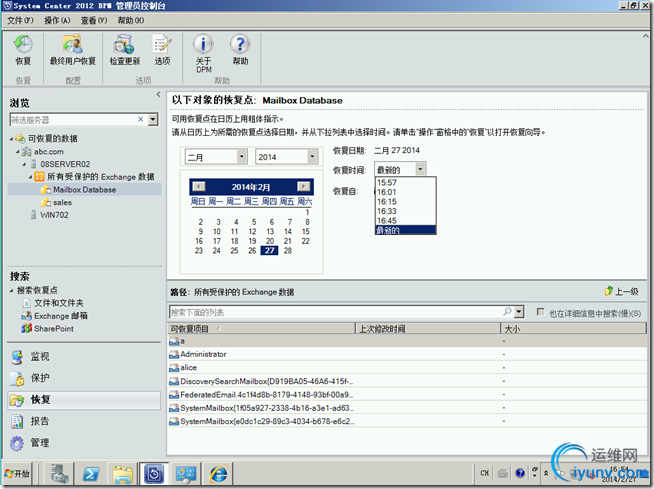This screenshot has width=654, height=489.
Task: Select February 27 on the calendar
Action: (x=269, y=250)
